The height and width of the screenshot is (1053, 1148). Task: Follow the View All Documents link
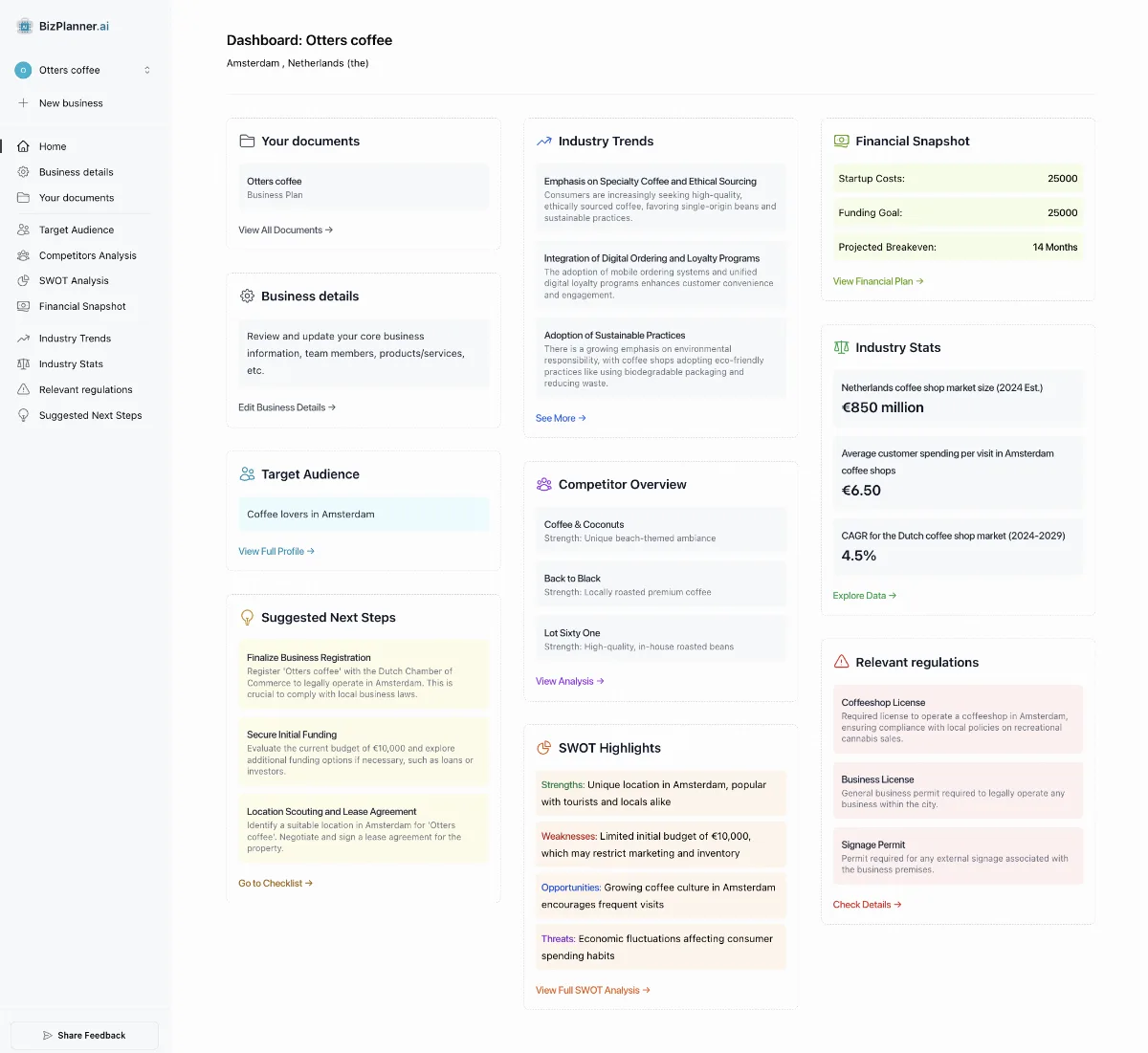pos(286,230)
